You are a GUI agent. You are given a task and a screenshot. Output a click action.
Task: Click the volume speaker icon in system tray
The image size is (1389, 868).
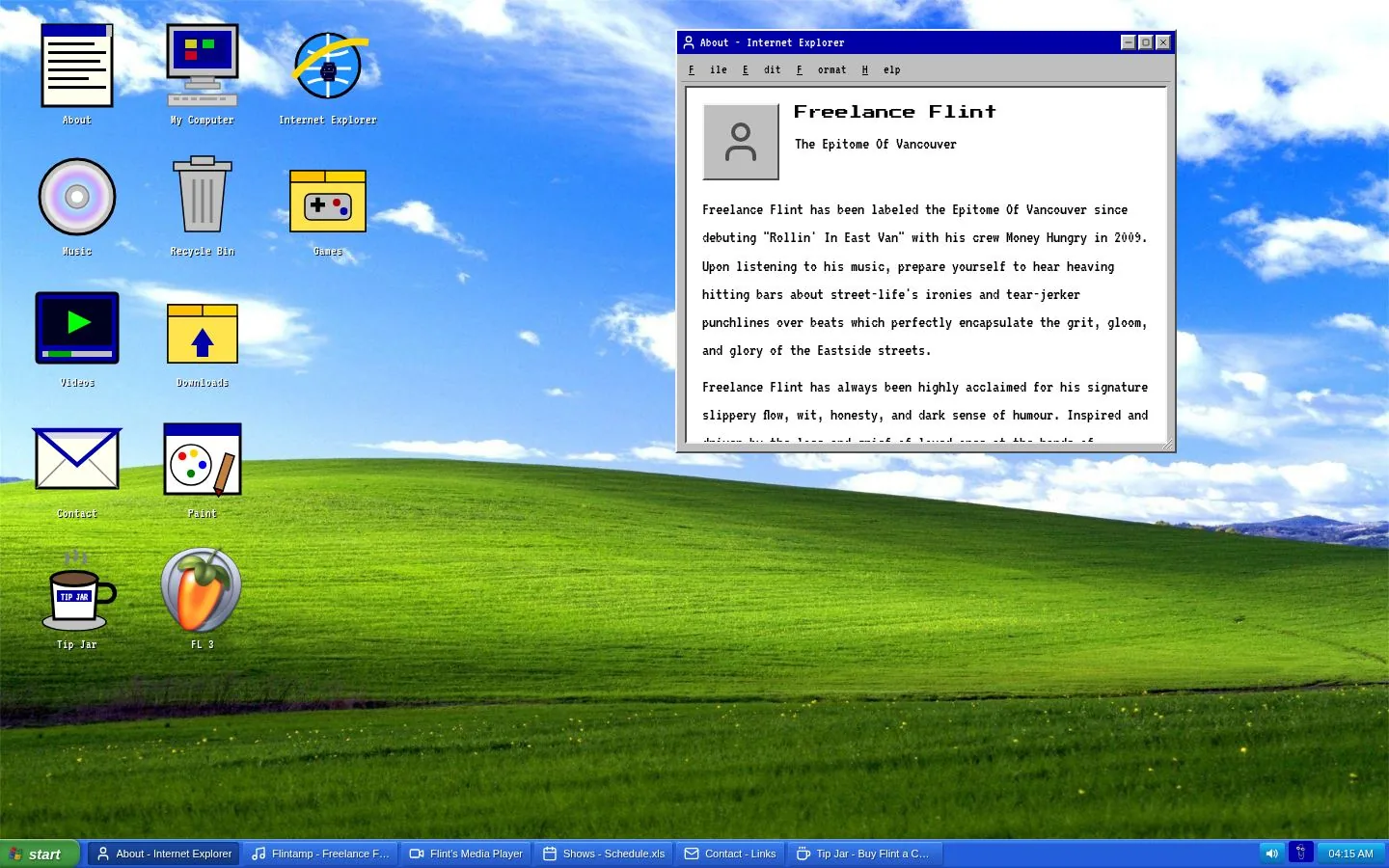point(1272,854)
